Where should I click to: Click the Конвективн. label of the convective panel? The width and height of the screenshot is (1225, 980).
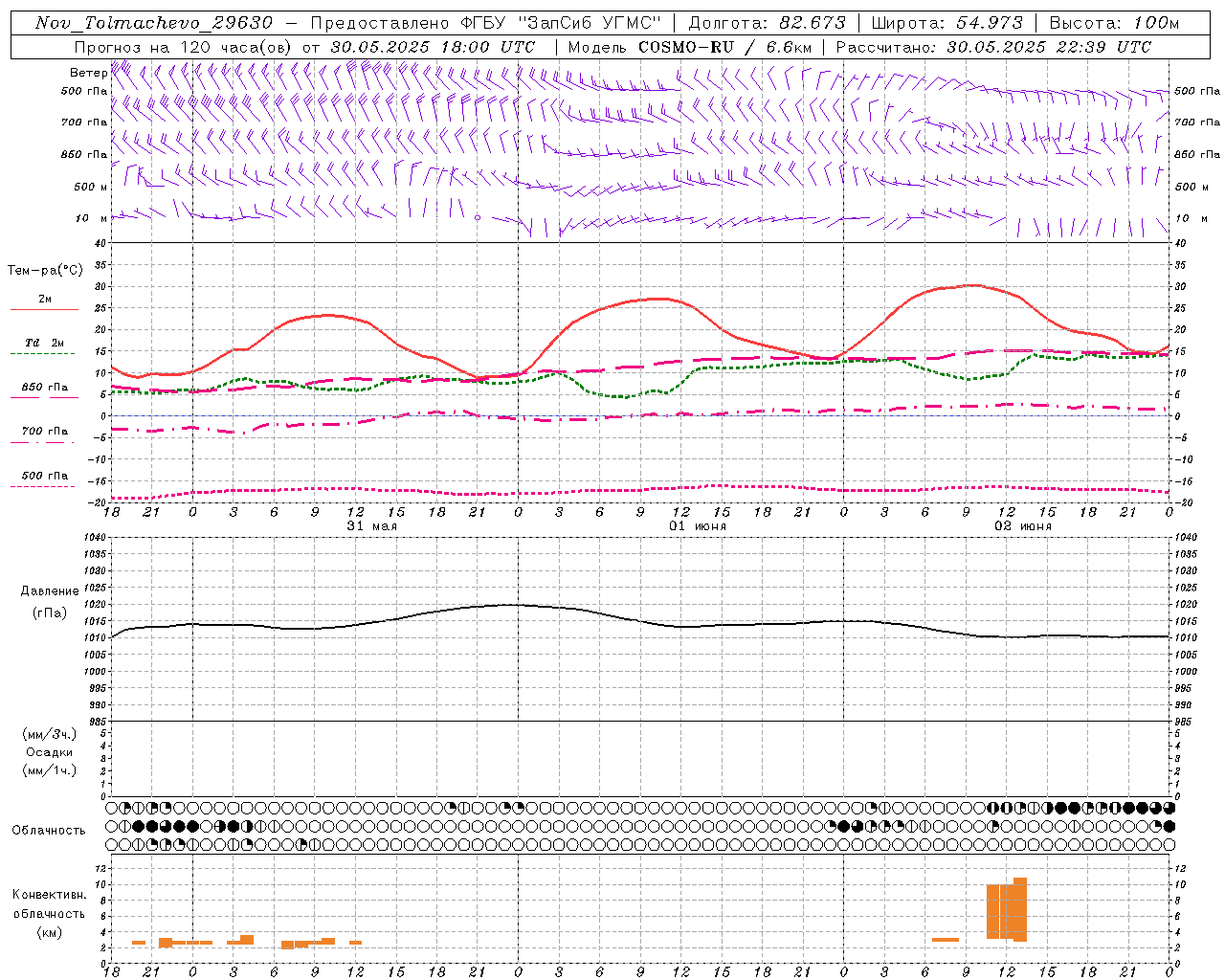point(50,895)
